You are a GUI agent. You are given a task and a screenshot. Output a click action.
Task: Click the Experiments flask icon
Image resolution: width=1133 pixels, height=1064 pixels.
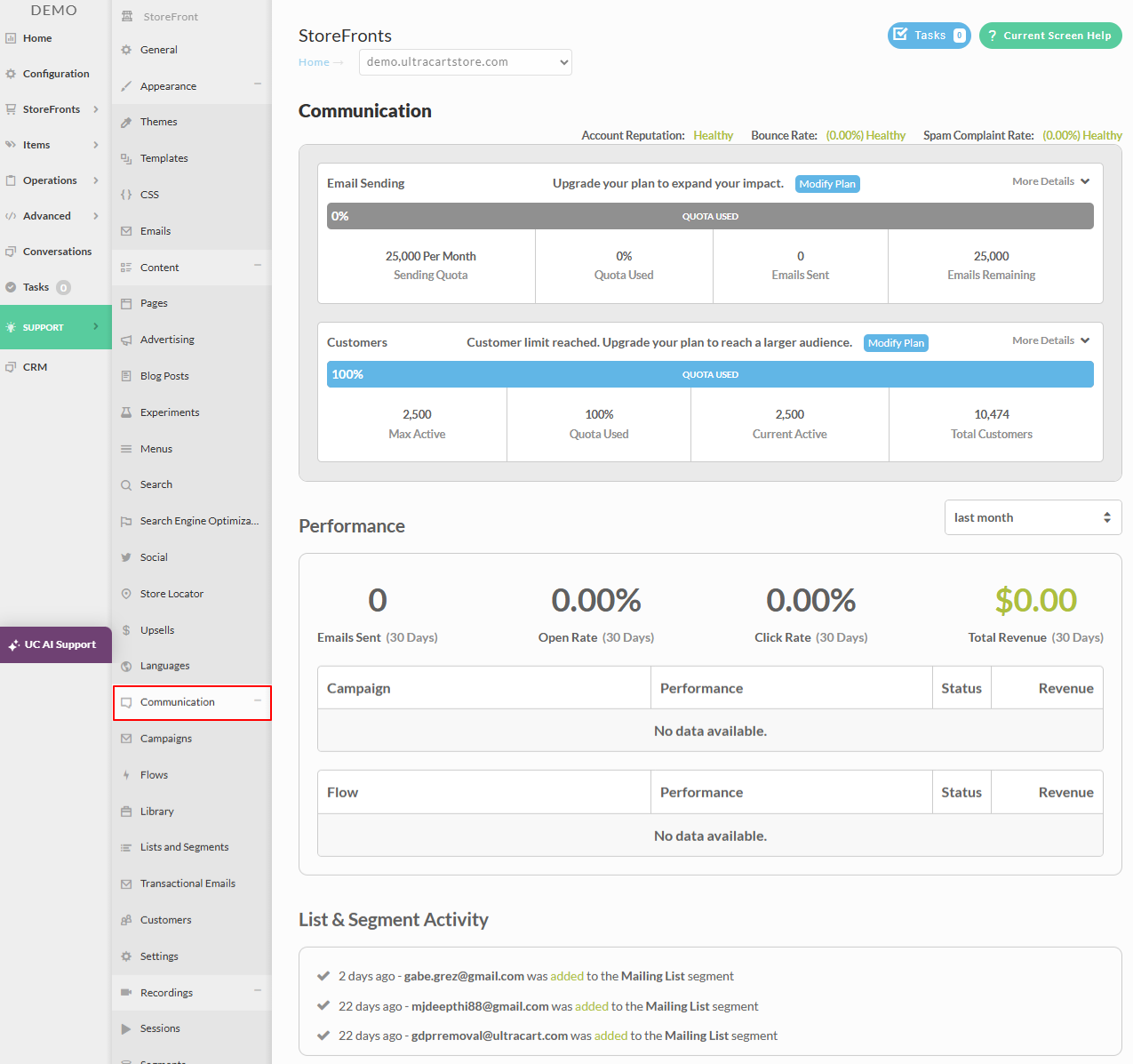coord(126,412)
